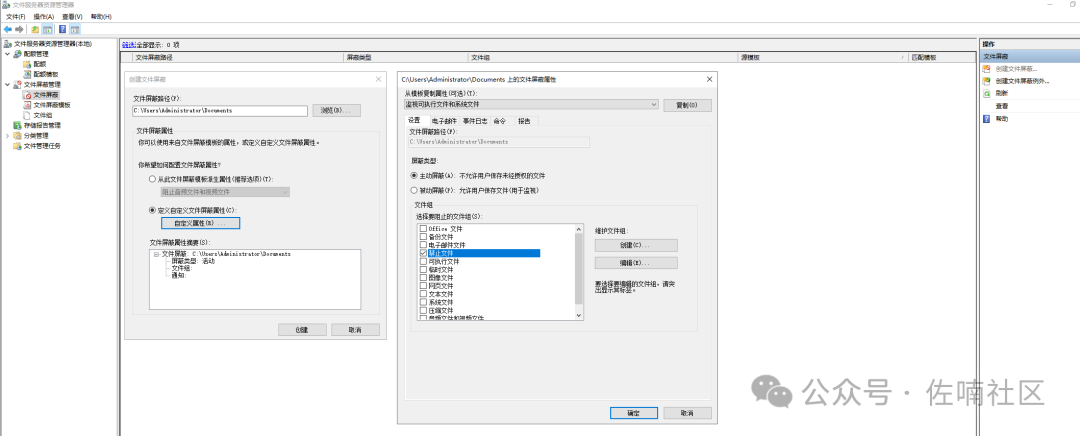Uncheck the 禁止文件 file group checkbox

pyautogui.click(x=423, y=253)
